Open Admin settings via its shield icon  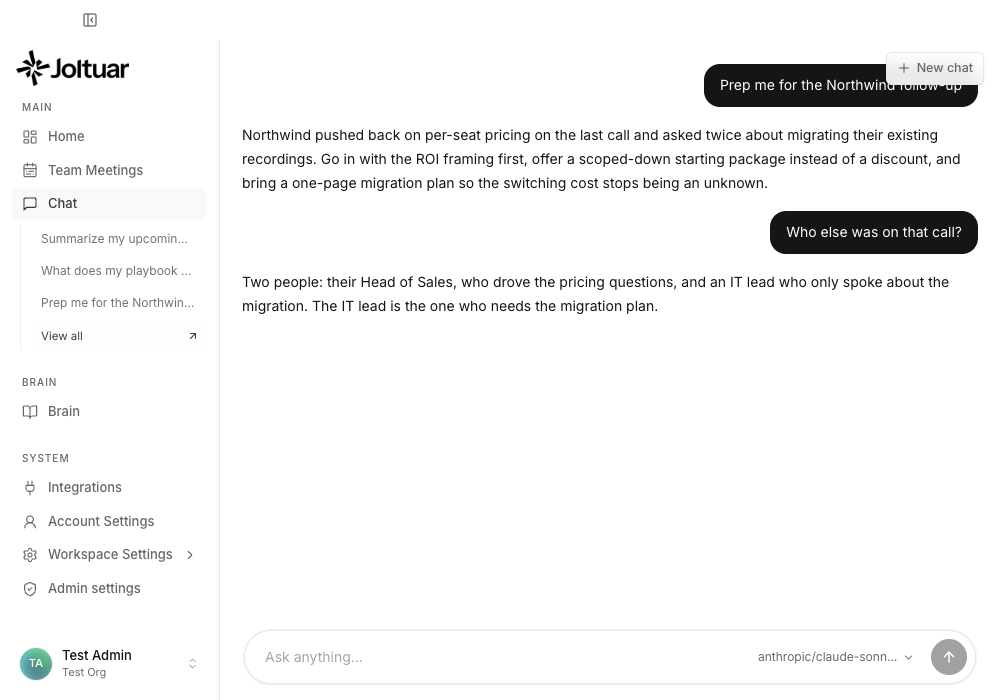(30, 588)
